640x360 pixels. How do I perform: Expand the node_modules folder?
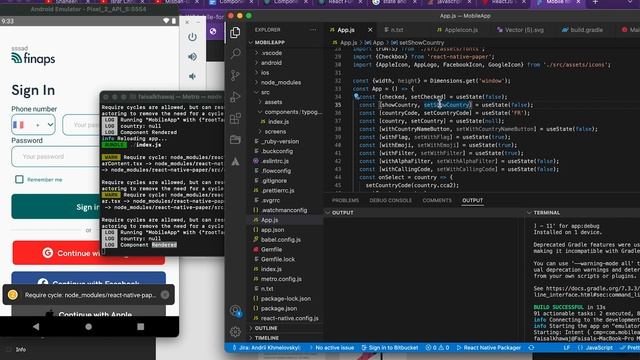281,82
